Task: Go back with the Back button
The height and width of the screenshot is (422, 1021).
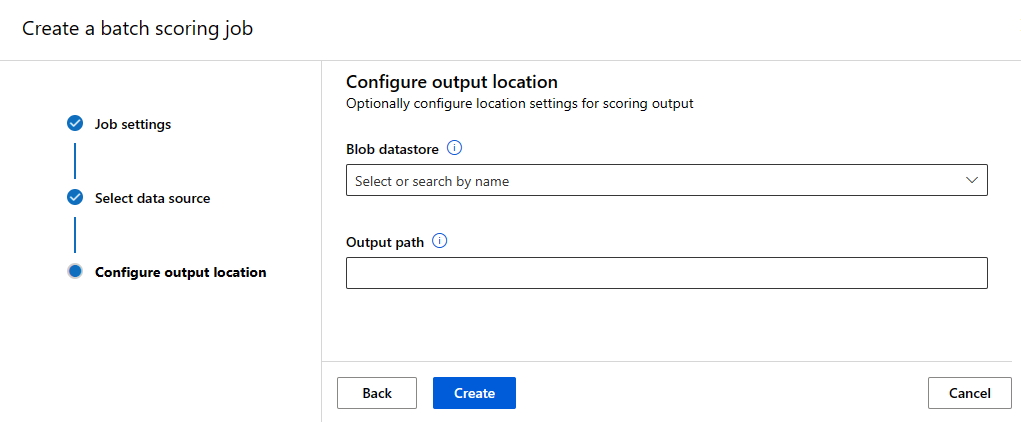Action: [x=377, y=393]
